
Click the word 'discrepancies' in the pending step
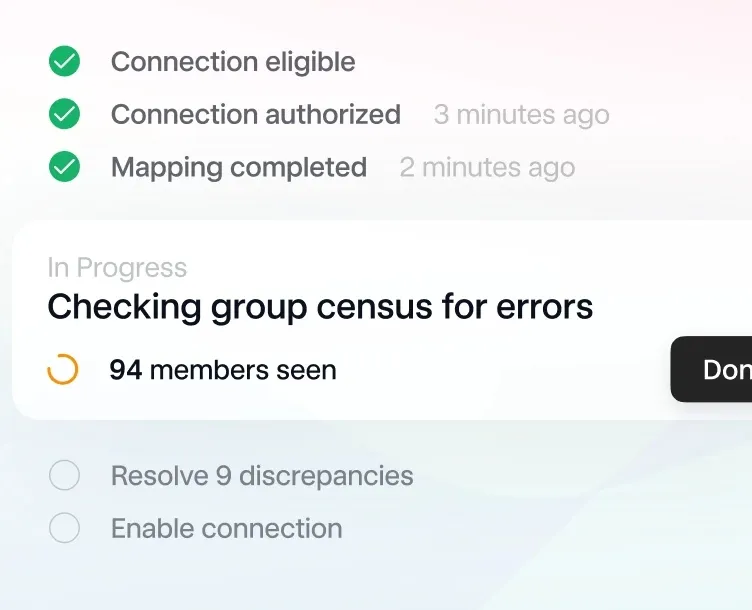click(326, 476)
